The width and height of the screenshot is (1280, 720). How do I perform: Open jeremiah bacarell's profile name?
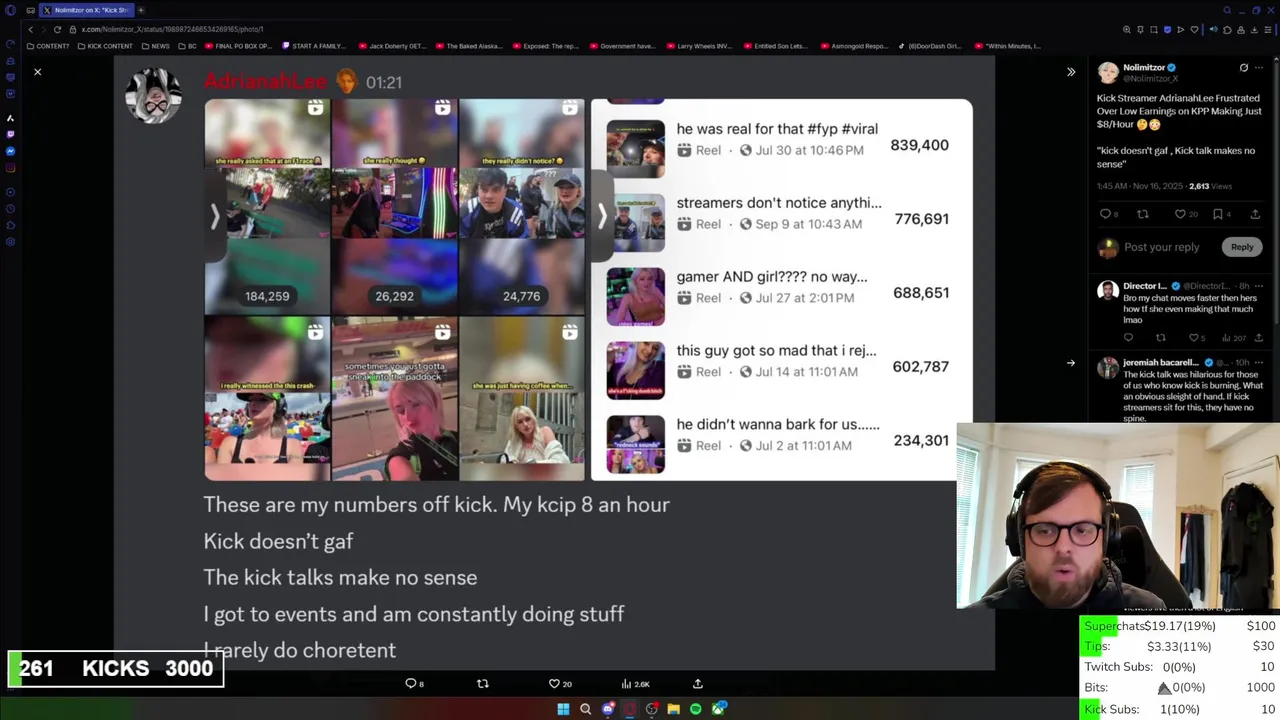pyautogui.click(x=1161, y=363)
